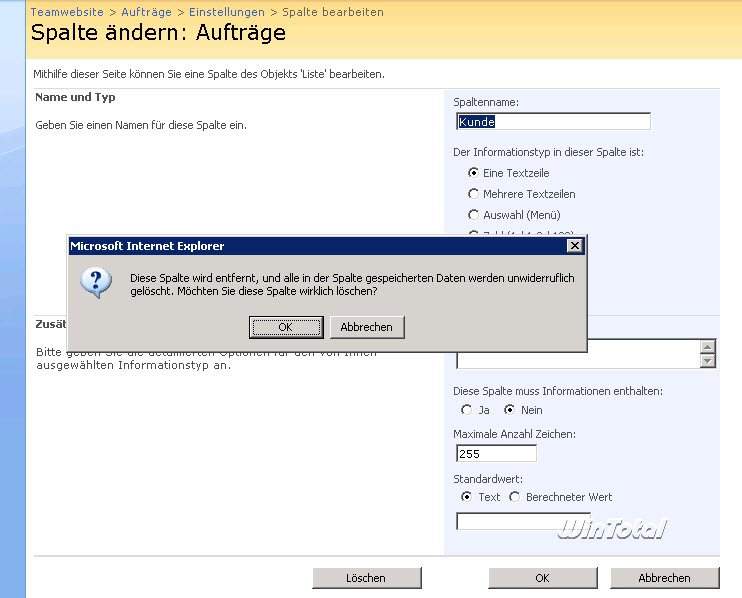Image resolution: width=742 pixels, height=598 pixels.
Task: Close the Microsoft Internet Explorer dialog
Action: pyautogui.click(x=574, y=245)
